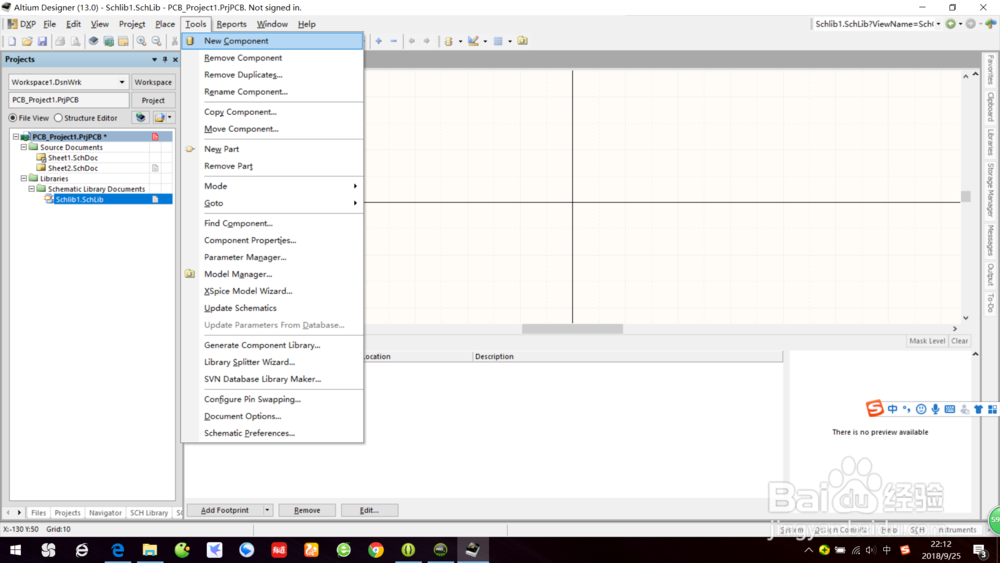The image size is (1000, 563).
Task: Click the Remove button
Action: pyautogui.click(x=307, y=510)
